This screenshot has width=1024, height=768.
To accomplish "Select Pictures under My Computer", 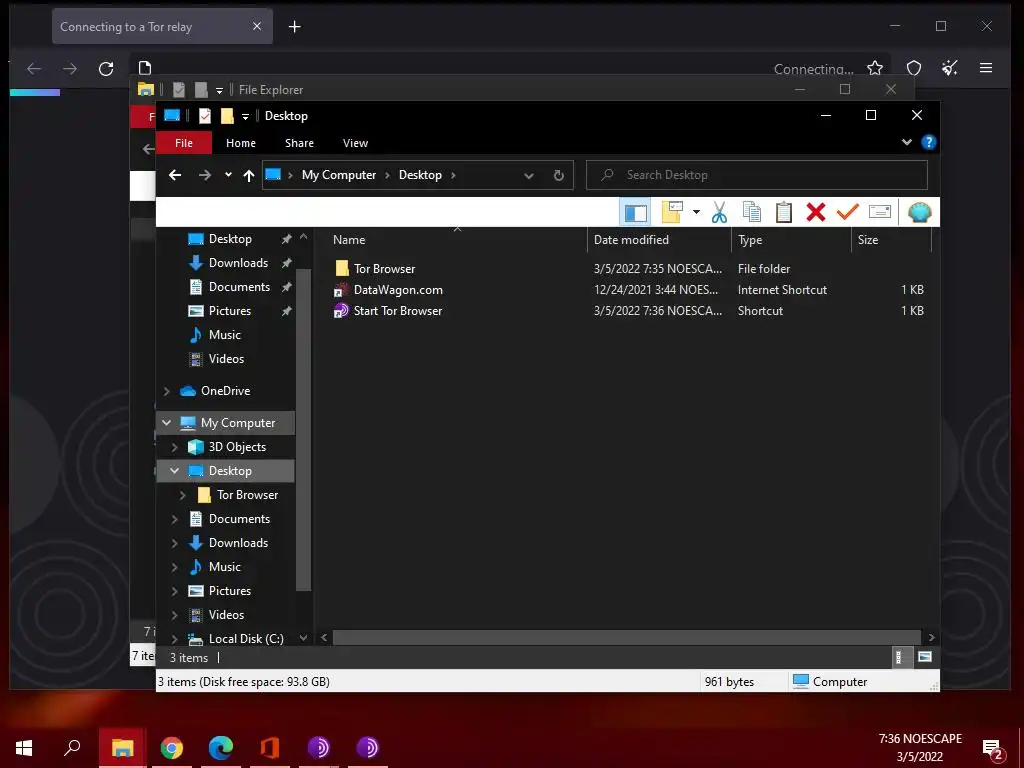I will point(229,590).
